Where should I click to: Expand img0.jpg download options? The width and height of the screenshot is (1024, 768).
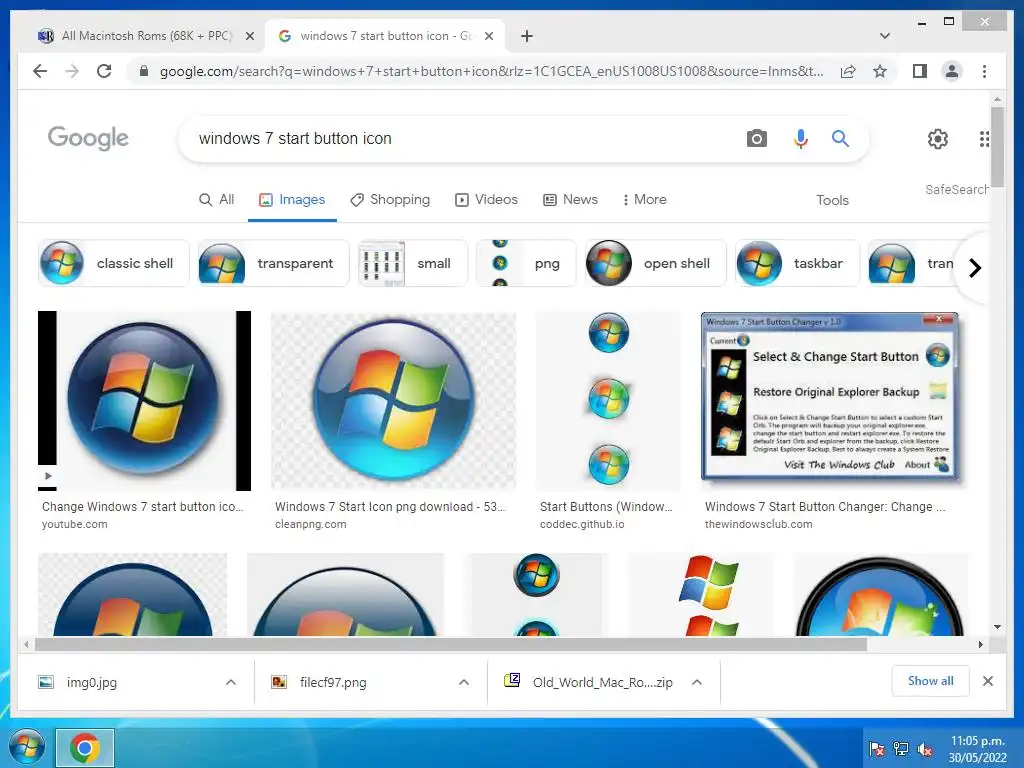[231, 682]
